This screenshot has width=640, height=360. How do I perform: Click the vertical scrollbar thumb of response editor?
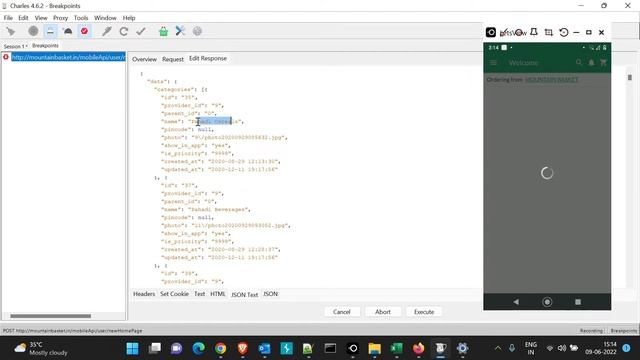630,77
